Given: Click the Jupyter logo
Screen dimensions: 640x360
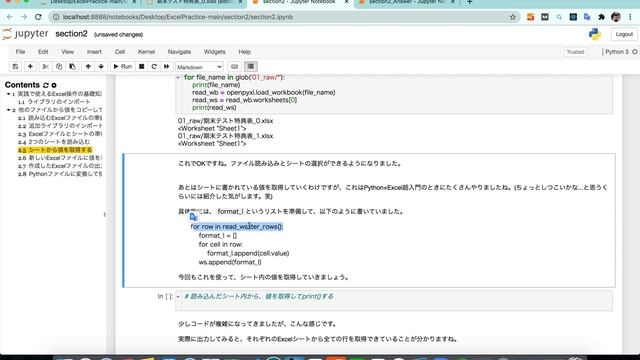Looking at the screenshot, I should point(25,34).
